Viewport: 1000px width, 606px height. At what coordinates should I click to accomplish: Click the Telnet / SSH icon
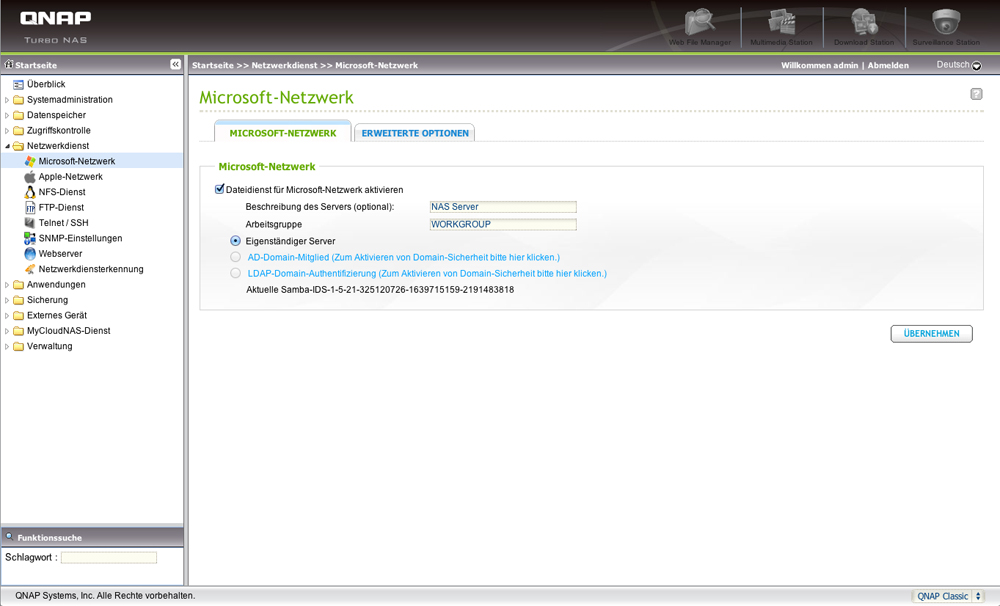tap(30, 223)
